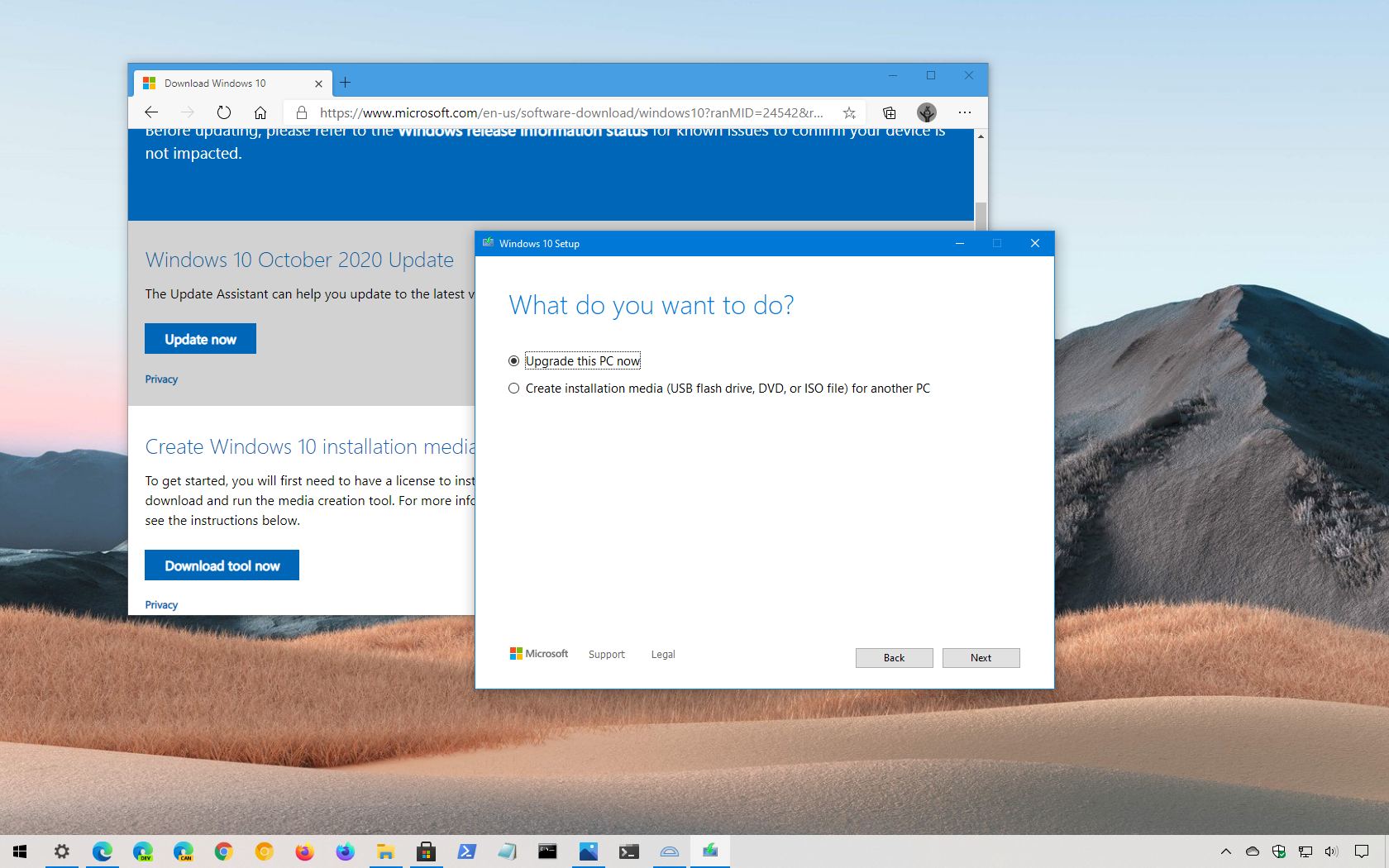Open the volume control tray icon

pyautogui.click(x=1331, y=851)
